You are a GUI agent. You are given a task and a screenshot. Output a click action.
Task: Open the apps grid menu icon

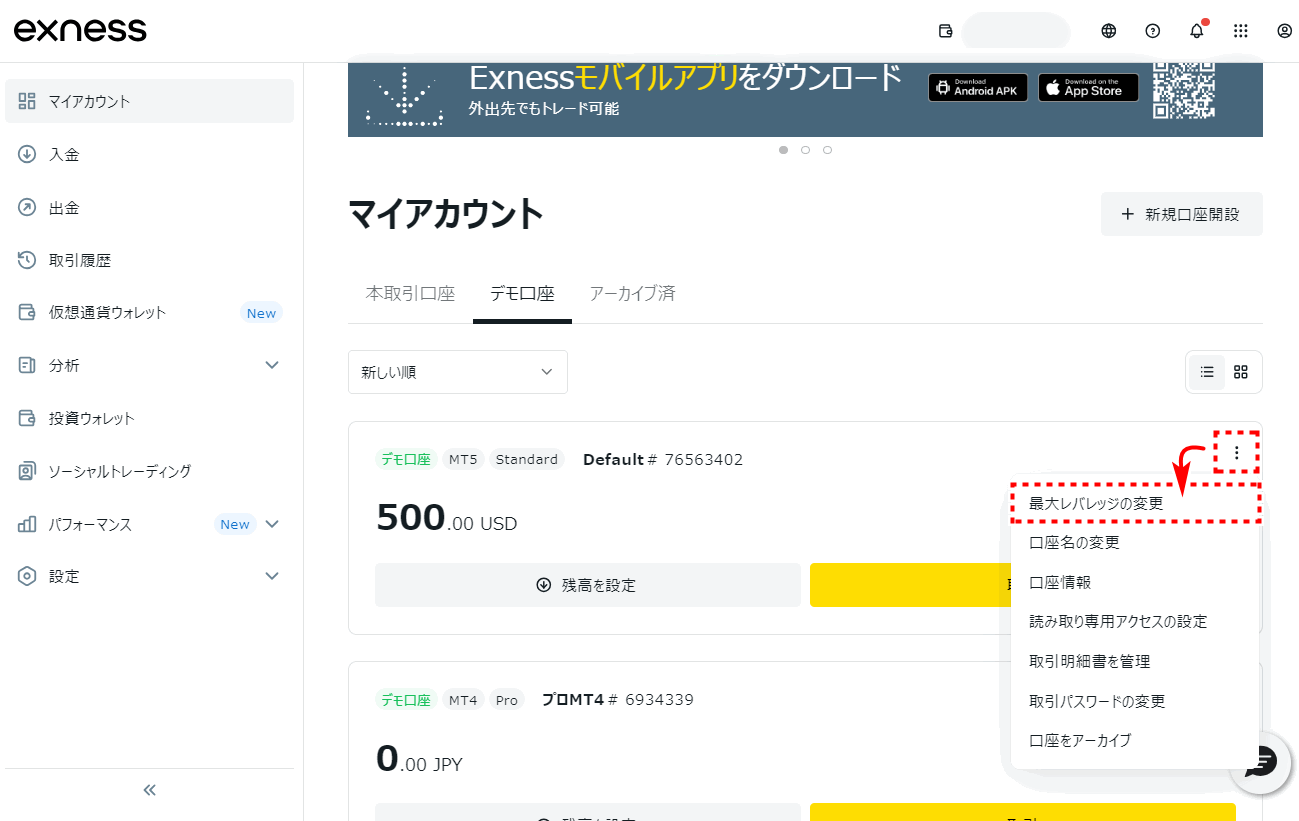click(x=1241, y=31)
